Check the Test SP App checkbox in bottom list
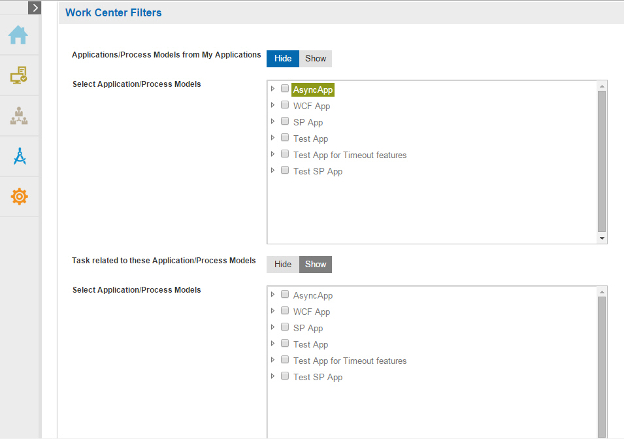Image resolution: width=624 pixels, height=439 pixels. 285,376
